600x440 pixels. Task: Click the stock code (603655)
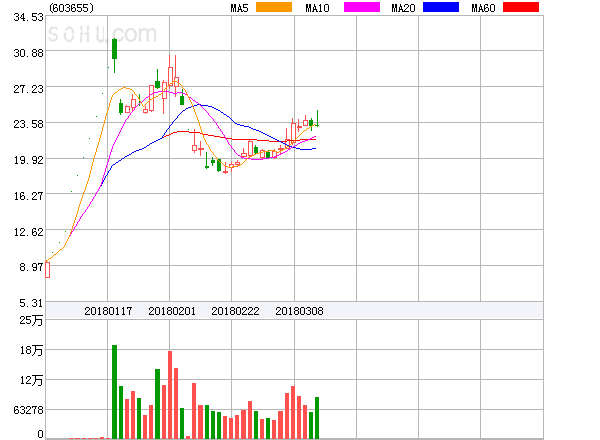72,8
